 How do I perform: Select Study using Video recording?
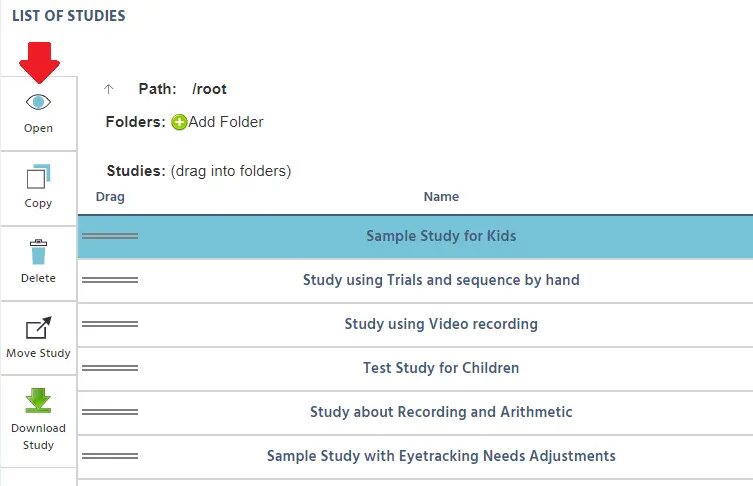pos(415,324)
